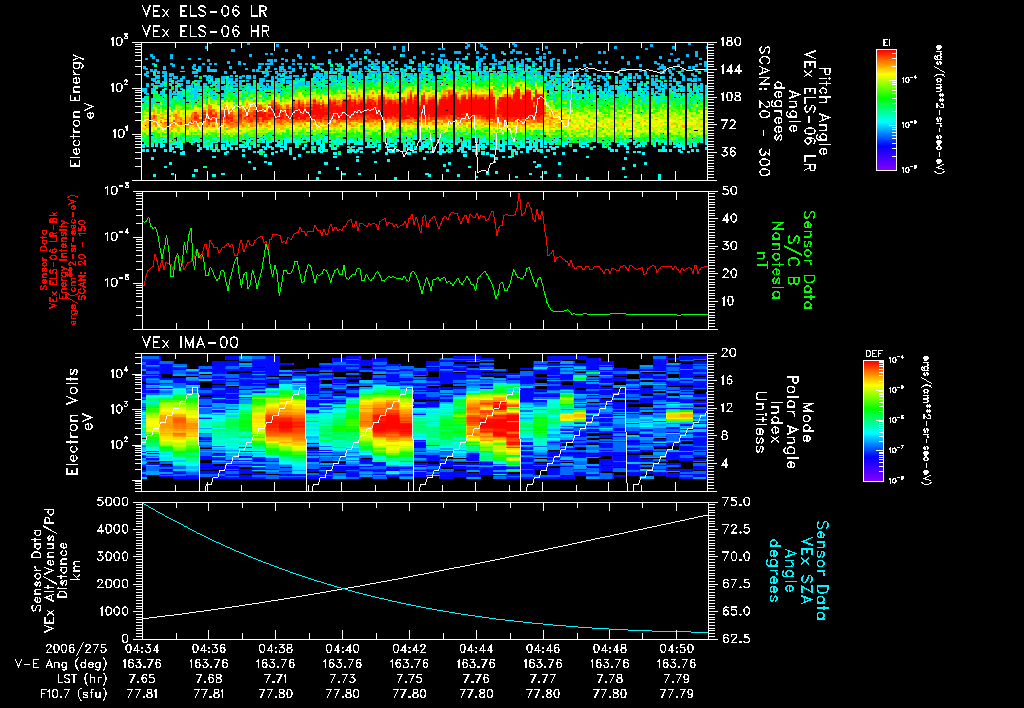Click the '04:42' time tick label
Viewport: 1024px width, 708px height.
[x=409, y=649]
